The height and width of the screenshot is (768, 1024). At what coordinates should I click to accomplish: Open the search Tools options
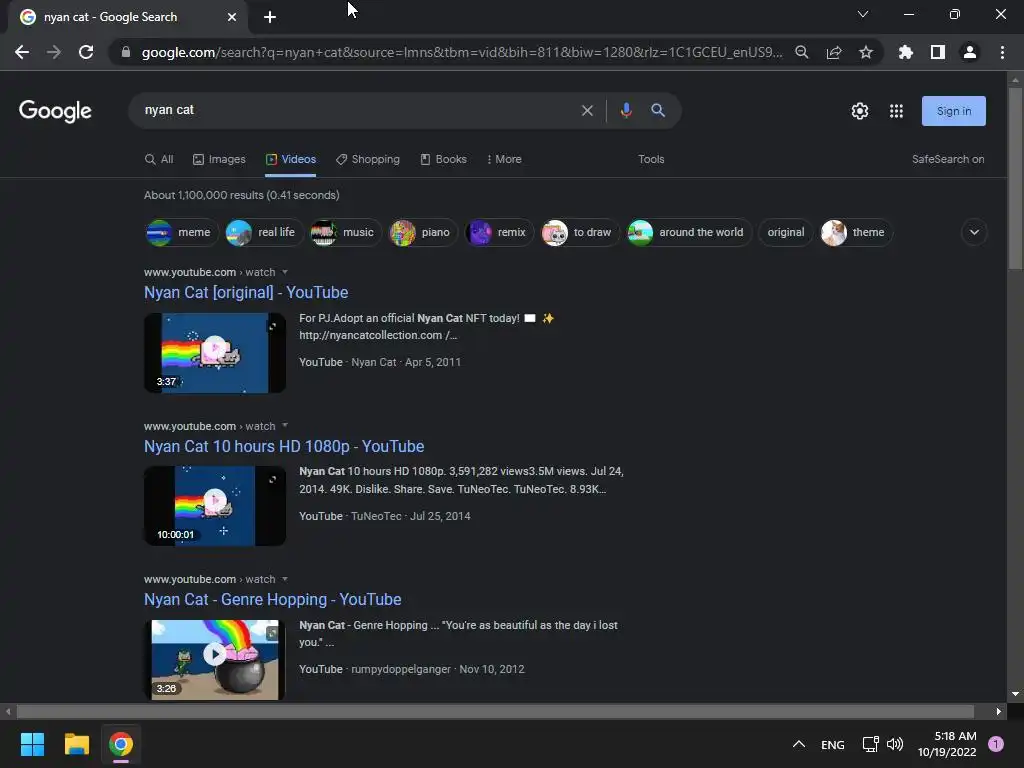point(651,159)
